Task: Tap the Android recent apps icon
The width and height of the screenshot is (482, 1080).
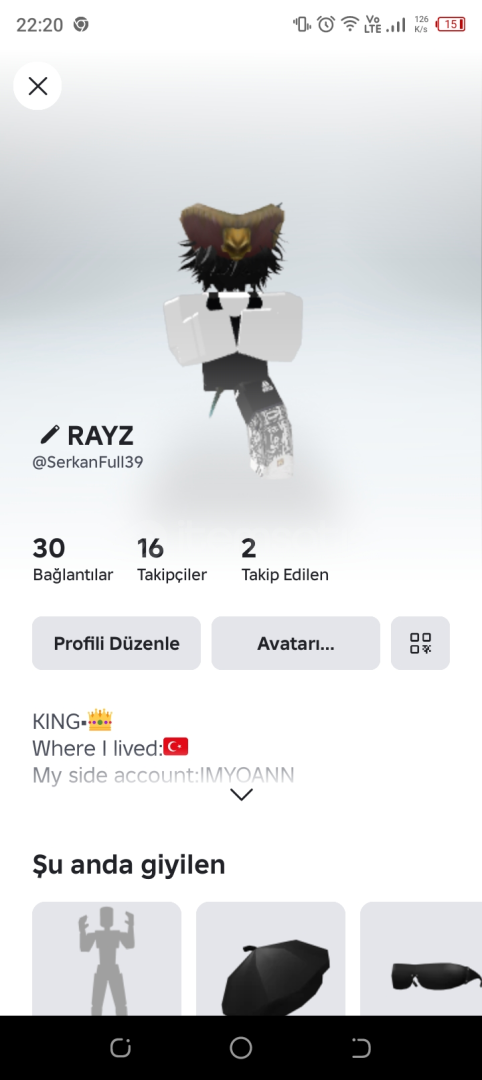Action: point(120,1048)
